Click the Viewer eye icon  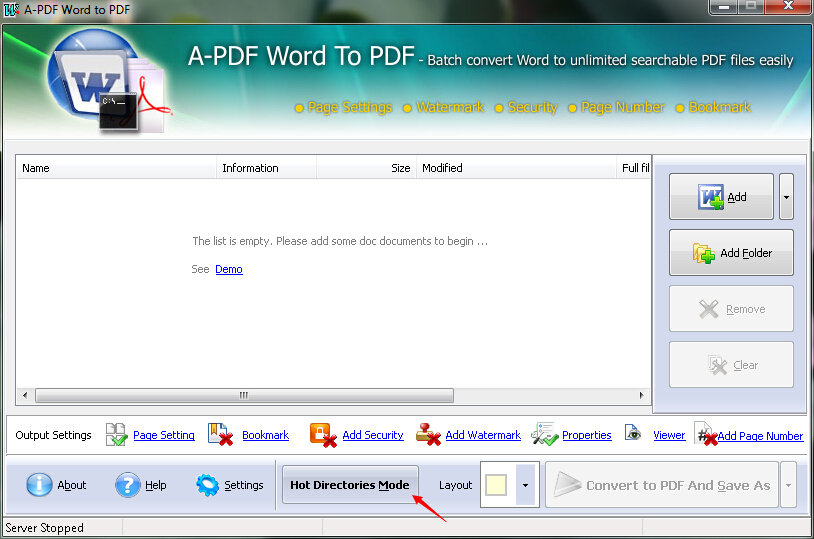coord(633,432)
